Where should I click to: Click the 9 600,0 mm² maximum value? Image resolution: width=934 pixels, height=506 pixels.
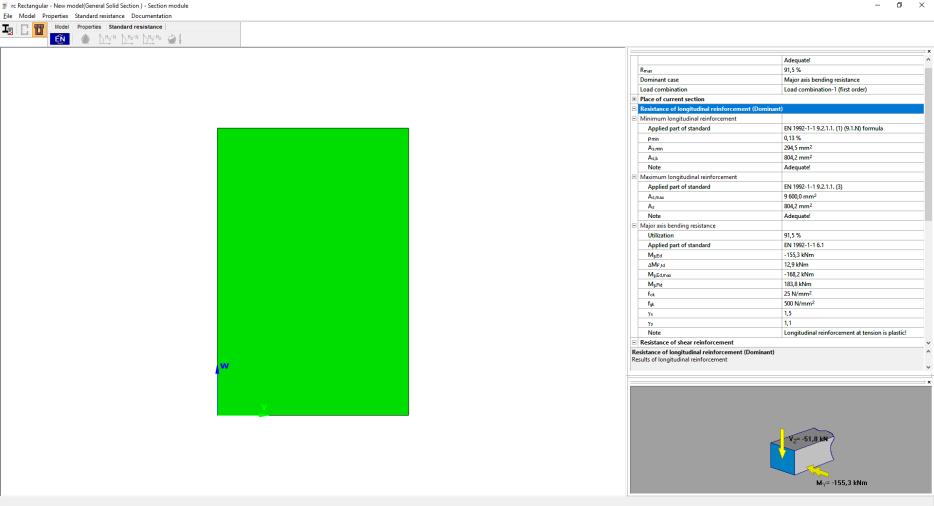click(x=800, y=196)
